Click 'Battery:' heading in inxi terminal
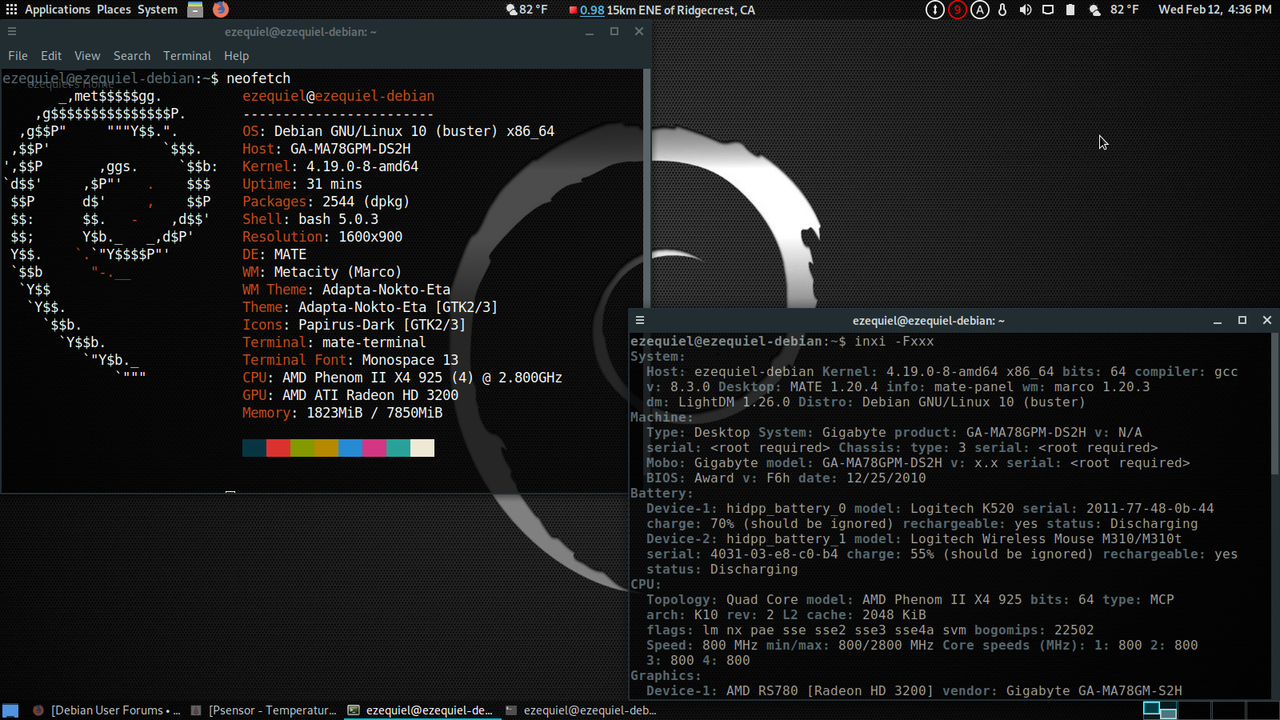The image size is (1280, 720). point(662,493)
